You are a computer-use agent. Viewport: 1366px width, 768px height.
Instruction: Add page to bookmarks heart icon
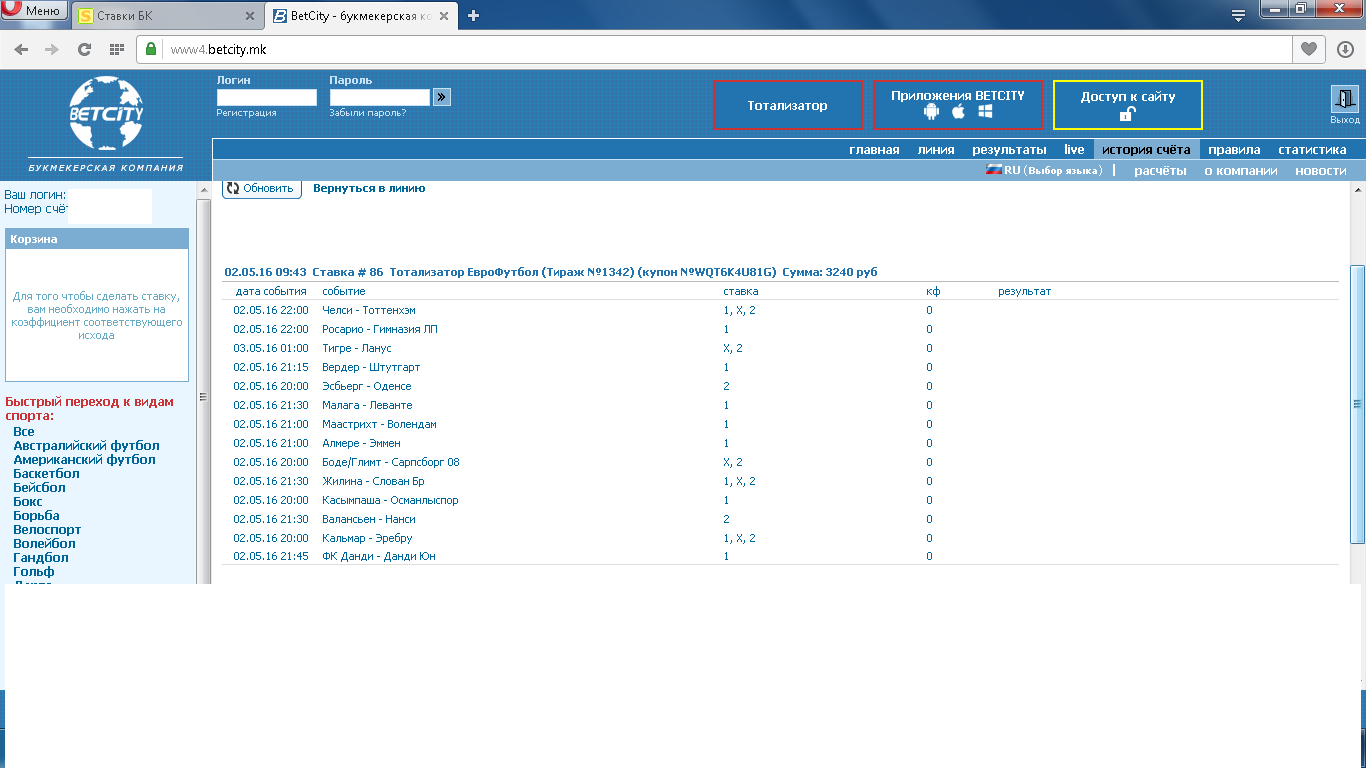point(1307,49)
